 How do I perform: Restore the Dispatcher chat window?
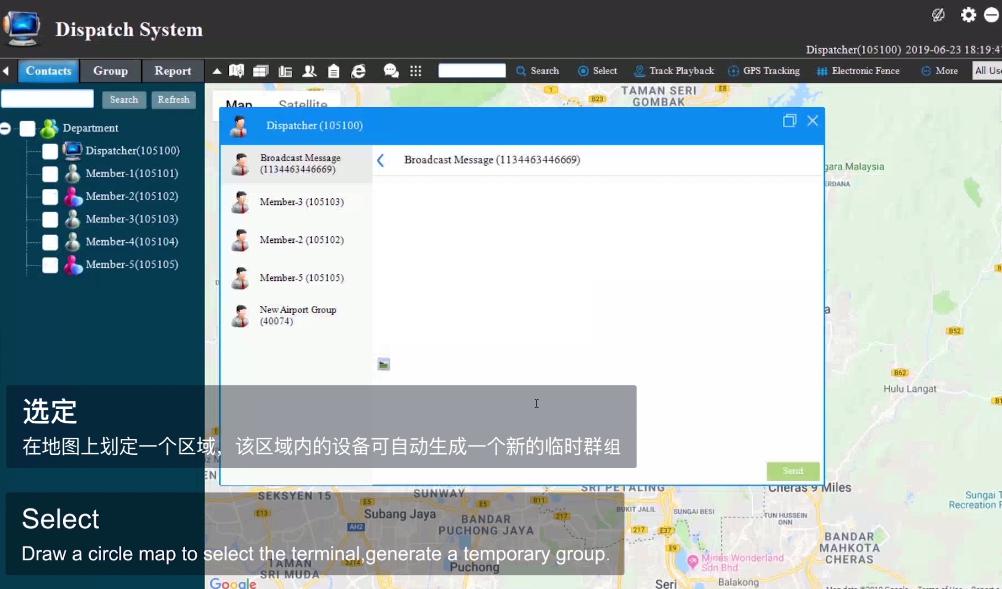pyautogui.click(x=790, y=121)
